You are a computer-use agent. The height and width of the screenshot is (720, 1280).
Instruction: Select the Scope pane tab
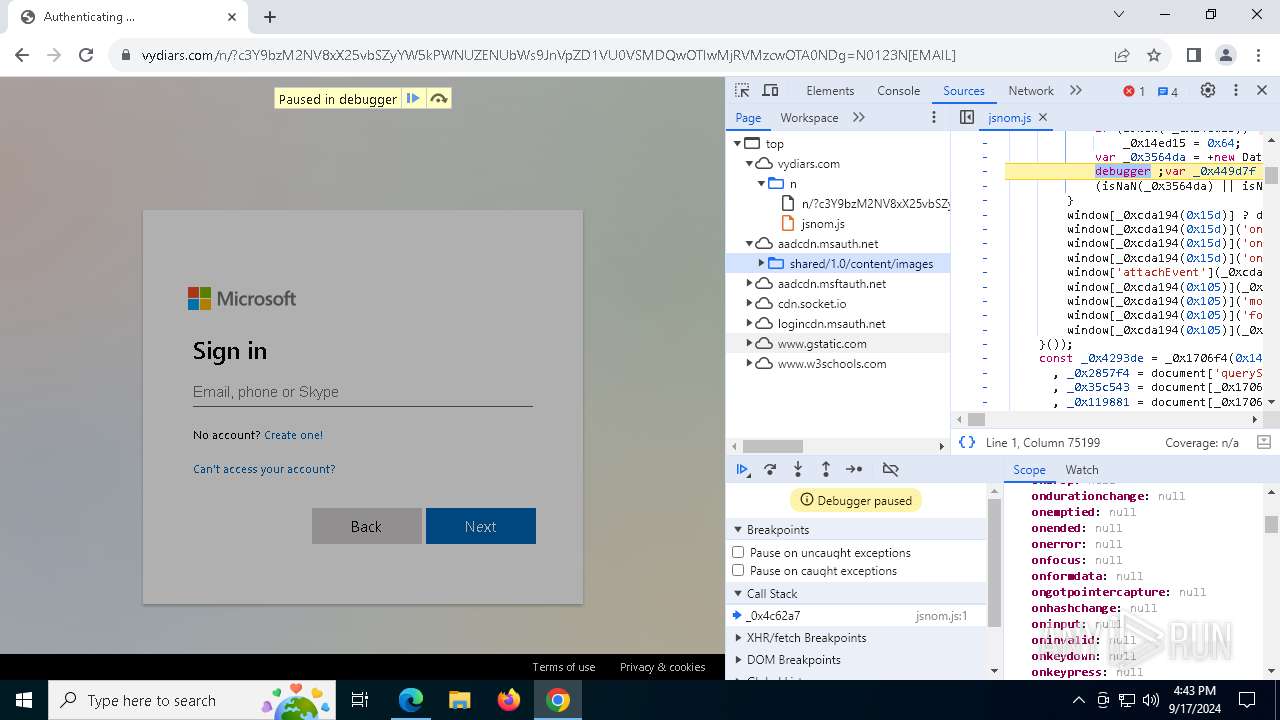(1029, 469)
